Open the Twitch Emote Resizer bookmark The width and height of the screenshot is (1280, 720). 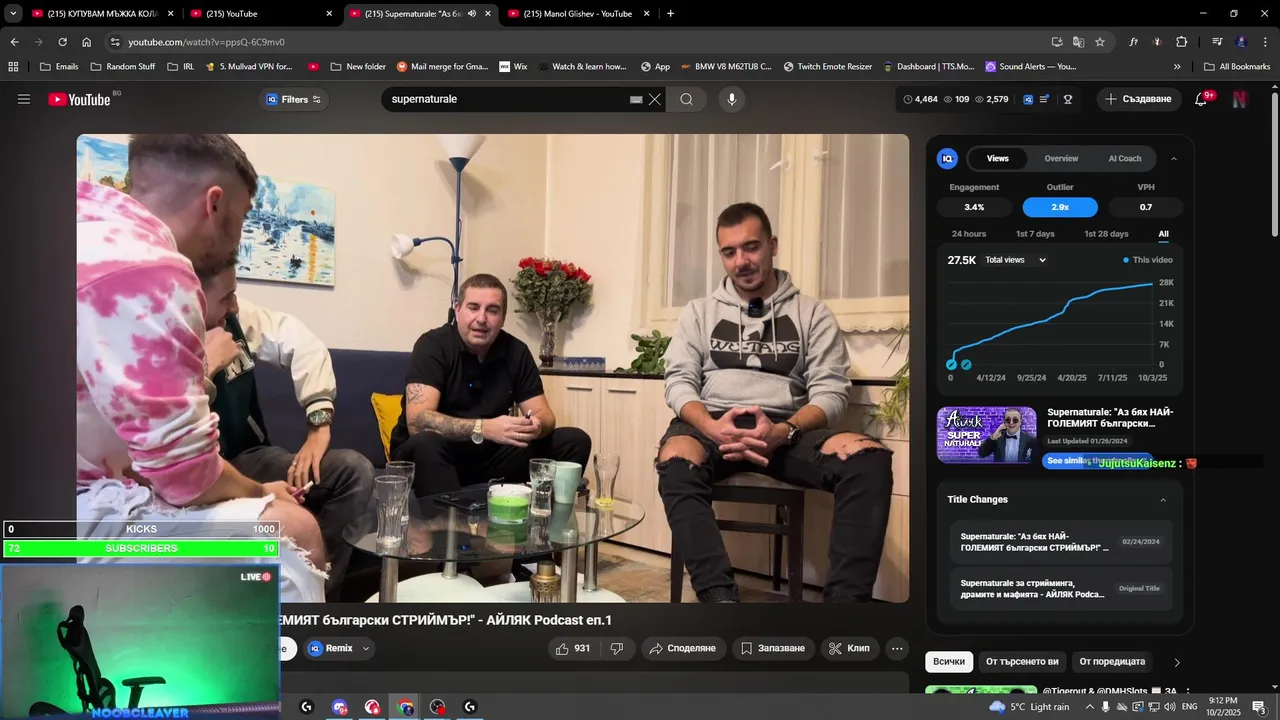[828, 67]
